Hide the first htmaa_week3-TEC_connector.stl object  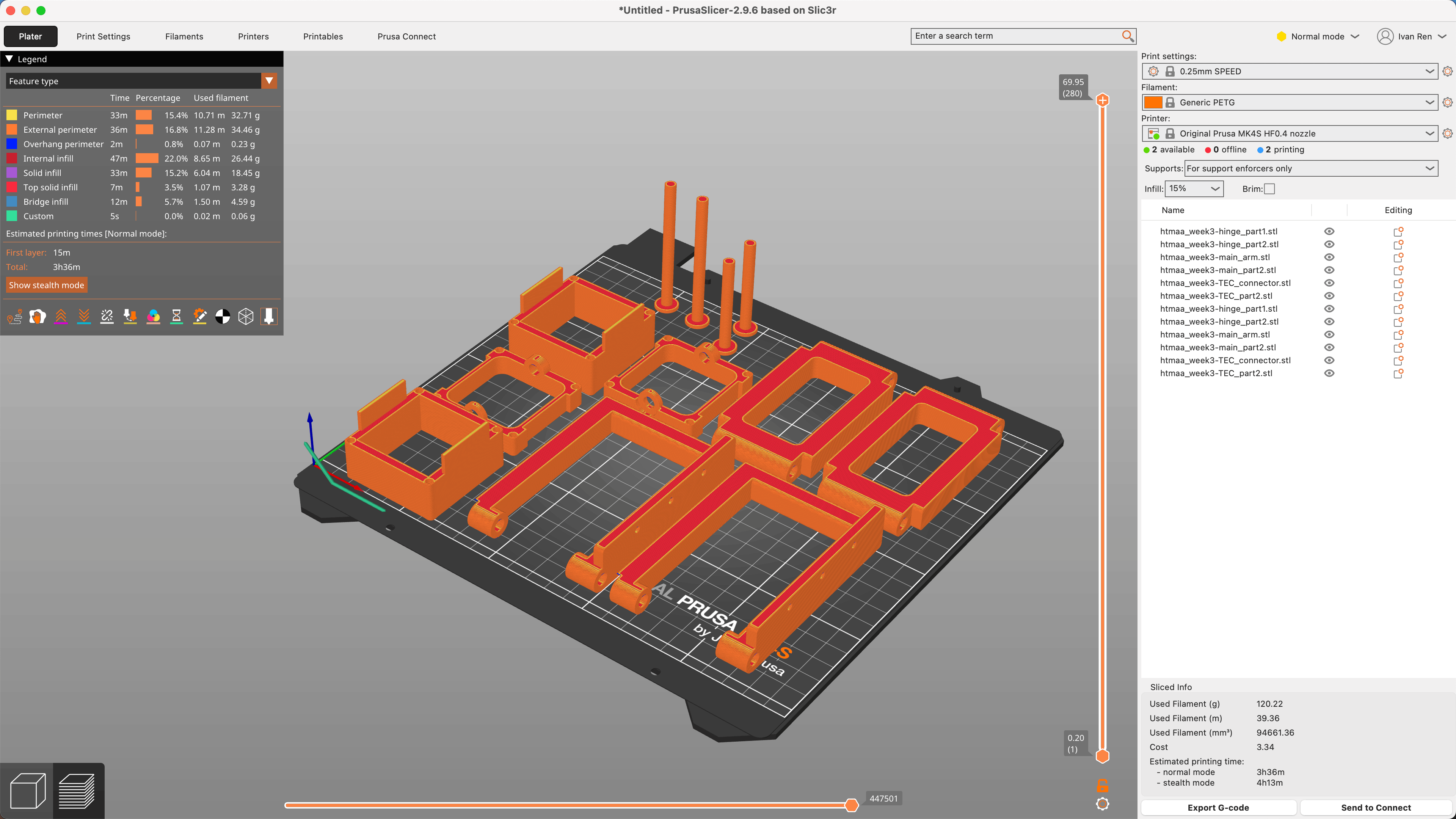pos(1329,283)
